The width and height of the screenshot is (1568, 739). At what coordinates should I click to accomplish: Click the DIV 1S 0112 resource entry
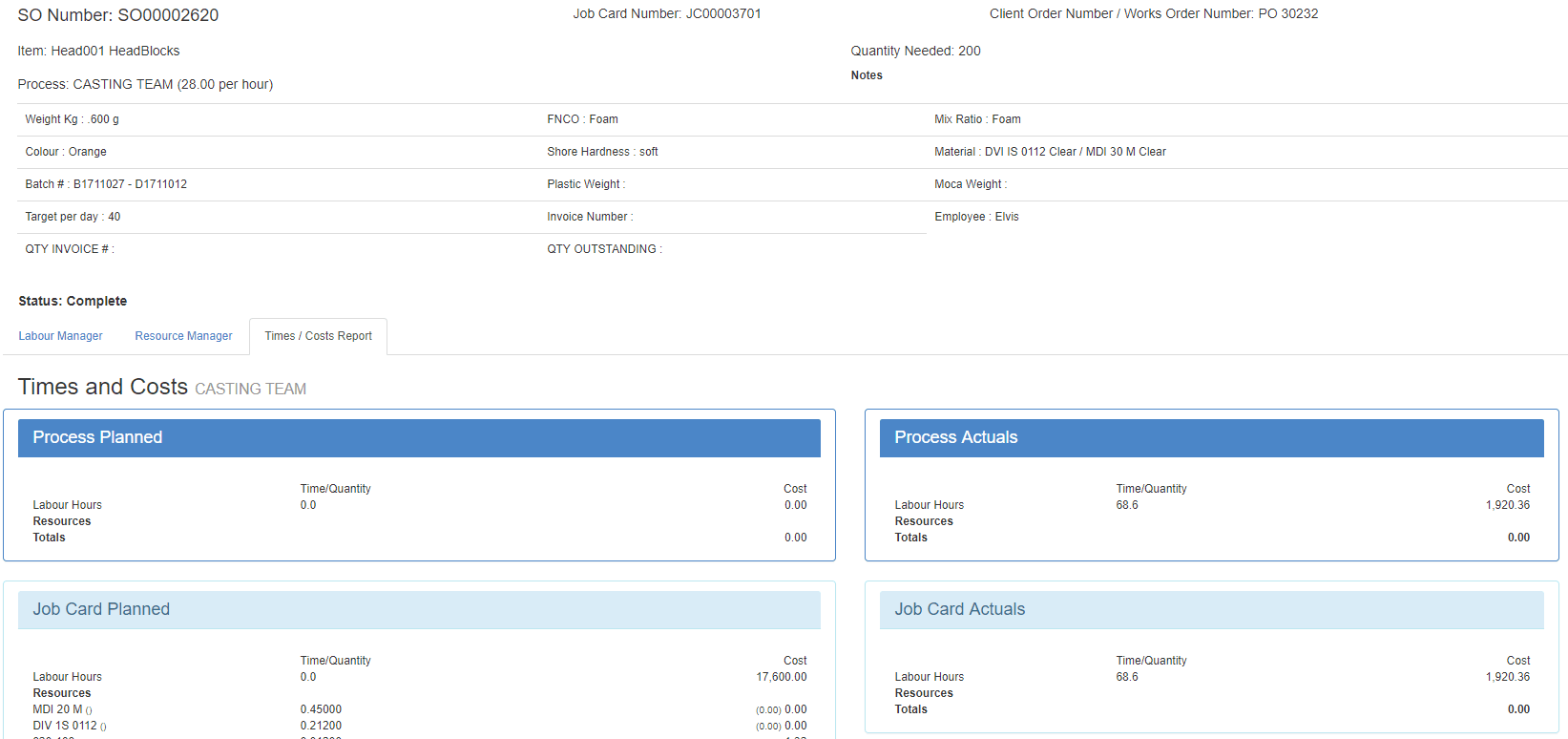tap(65, 726)
